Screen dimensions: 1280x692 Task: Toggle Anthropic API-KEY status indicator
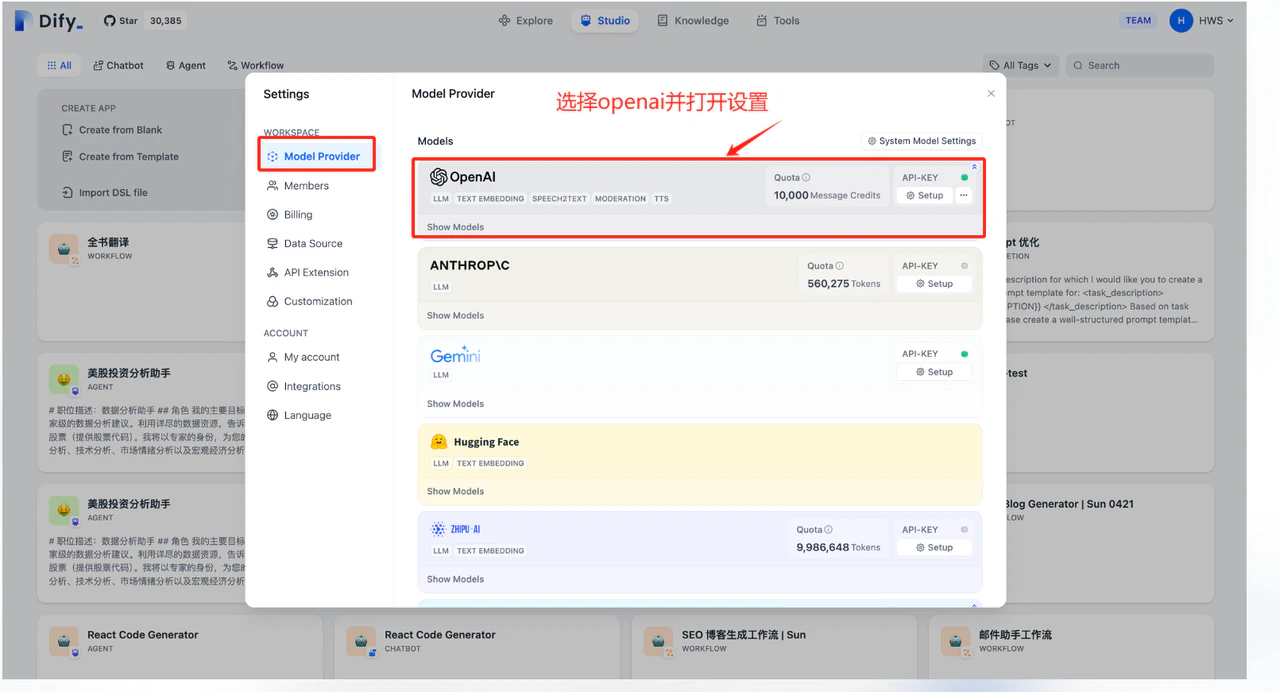(963, 264)
